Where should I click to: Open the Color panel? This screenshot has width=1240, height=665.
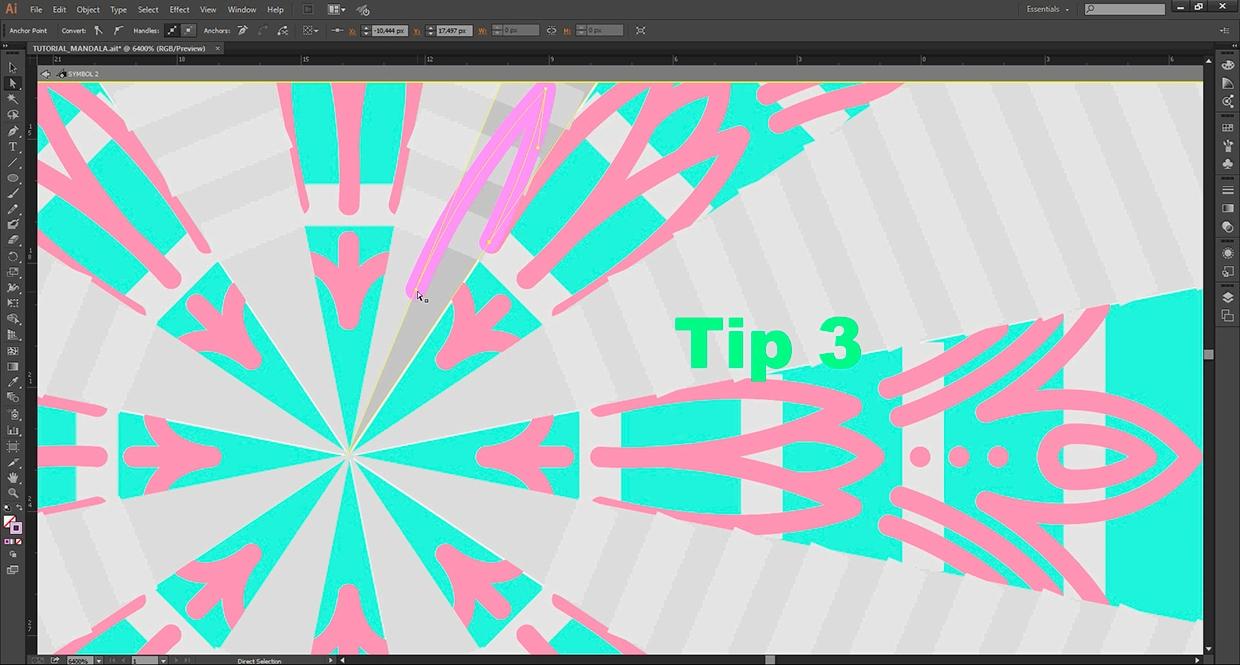[1227, 65]
